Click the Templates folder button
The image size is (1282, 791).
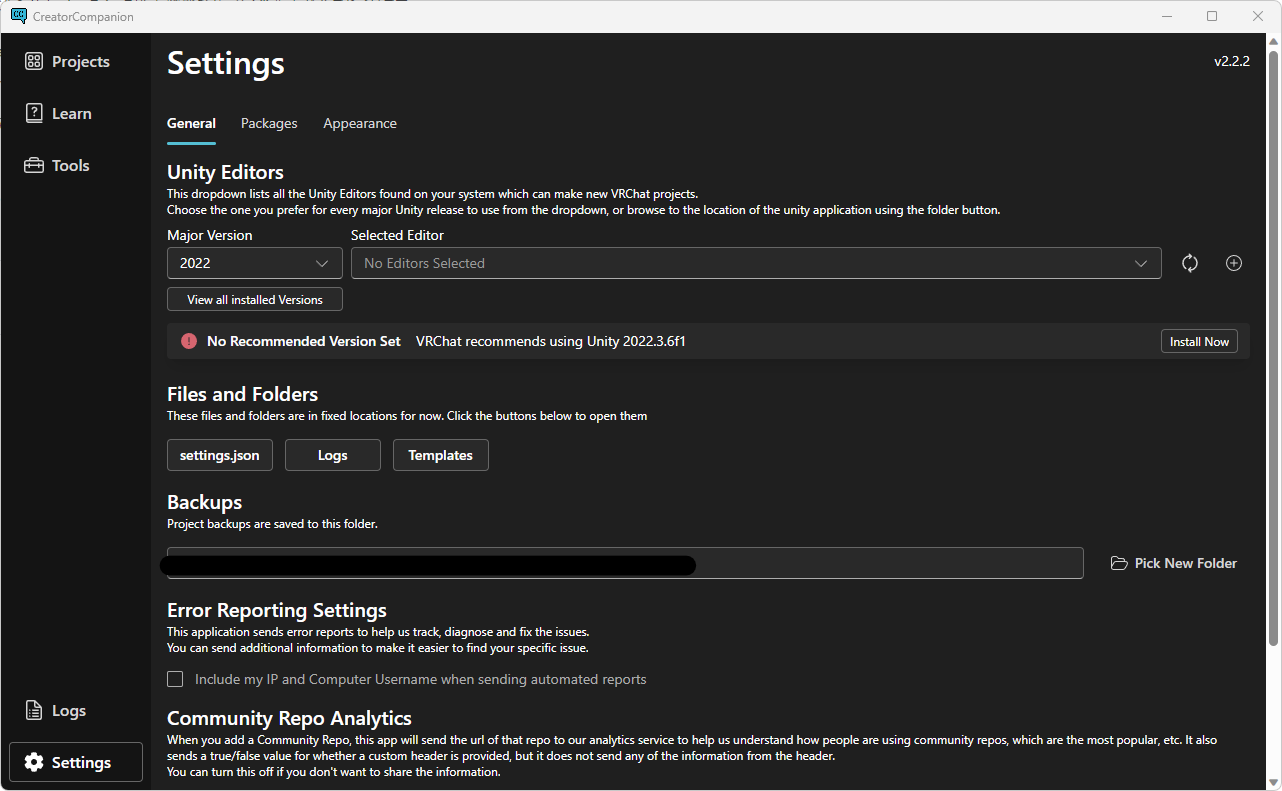[440, 455]
